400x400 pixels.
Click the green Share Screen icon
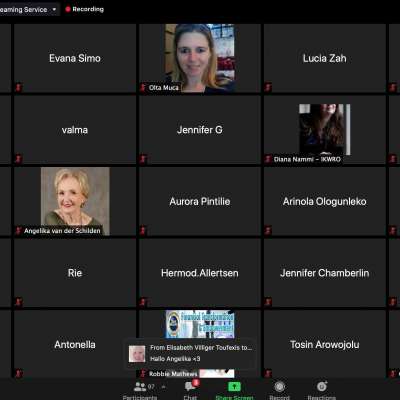click(x=234, y=387)
